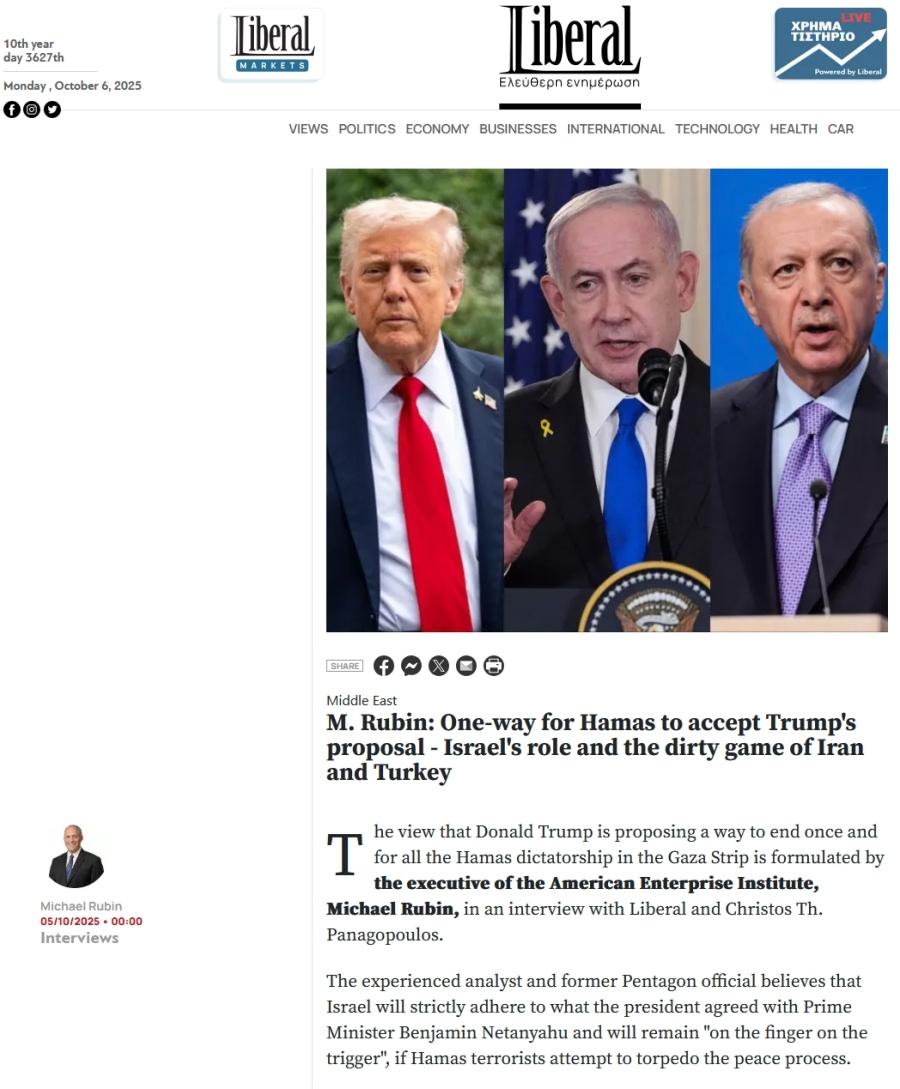
Task: Send article by email icon
Action: point(466,665)
